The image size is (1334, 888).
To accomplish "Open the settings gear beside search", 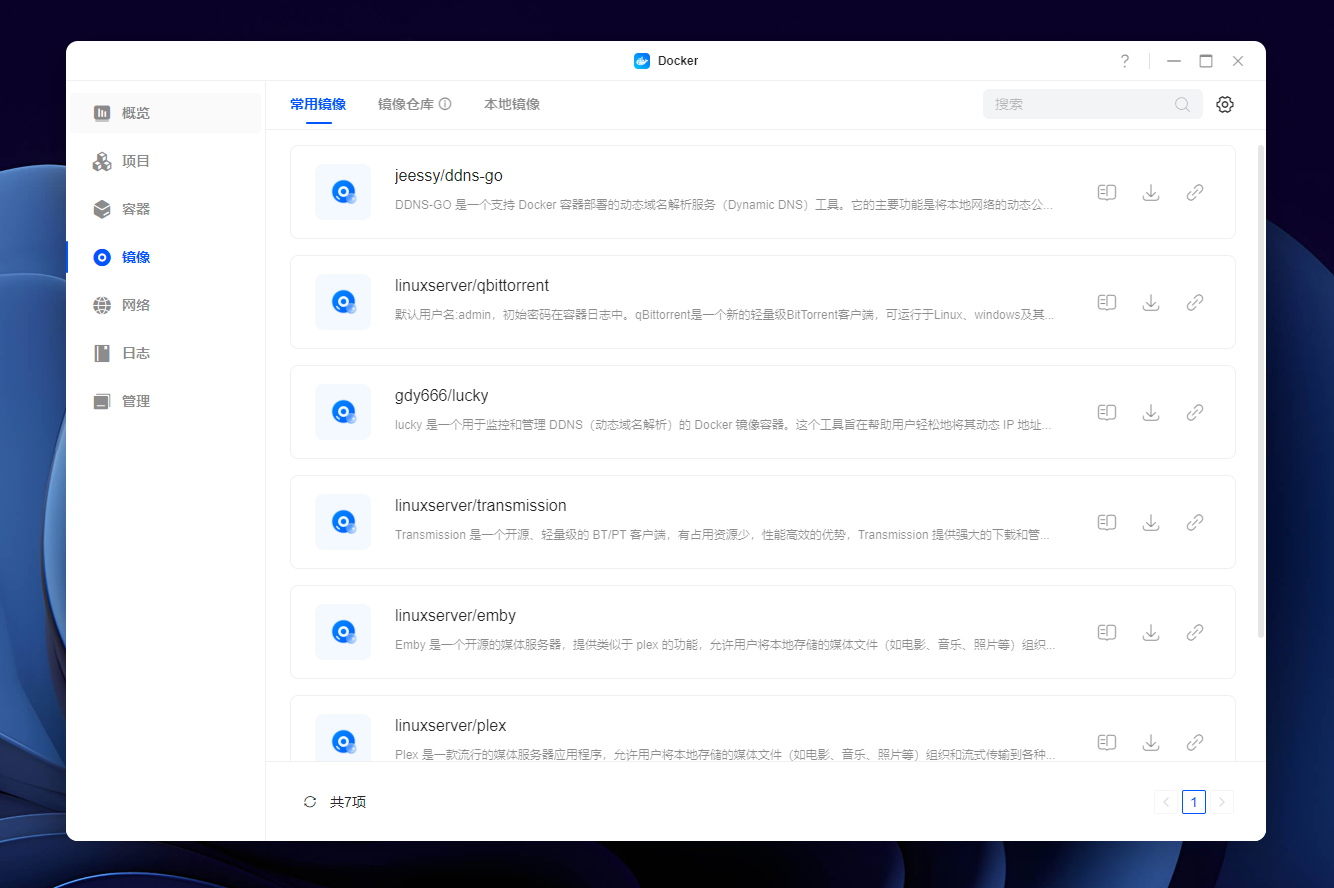I will pyautogui.click(x=1225, y=104).
